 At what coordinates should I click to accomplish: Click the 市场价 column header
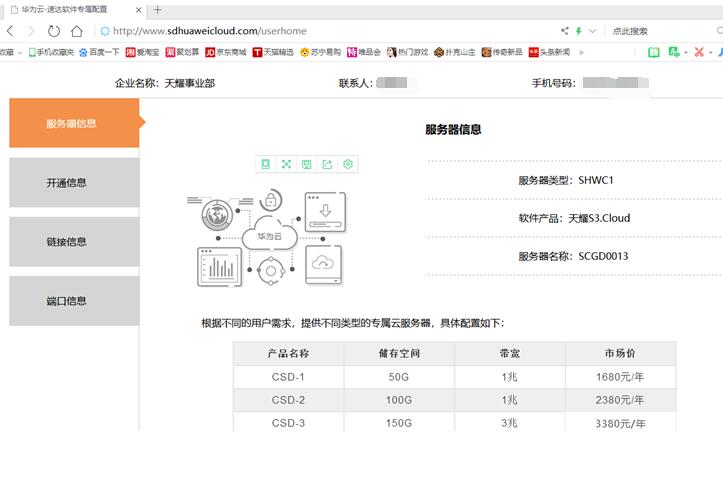(x=620, y=354)
